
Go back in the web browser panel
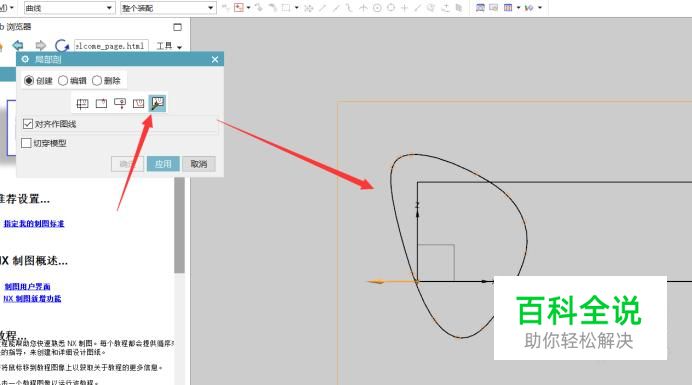pos(18,45)
